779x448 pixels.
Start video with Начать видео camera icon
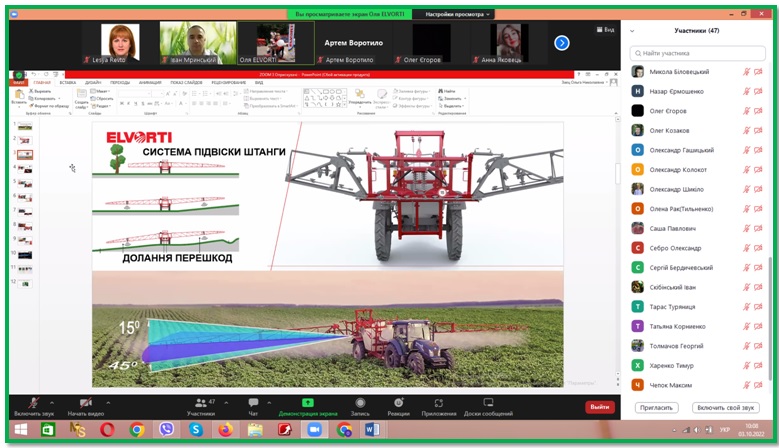(x=86, y=403)
